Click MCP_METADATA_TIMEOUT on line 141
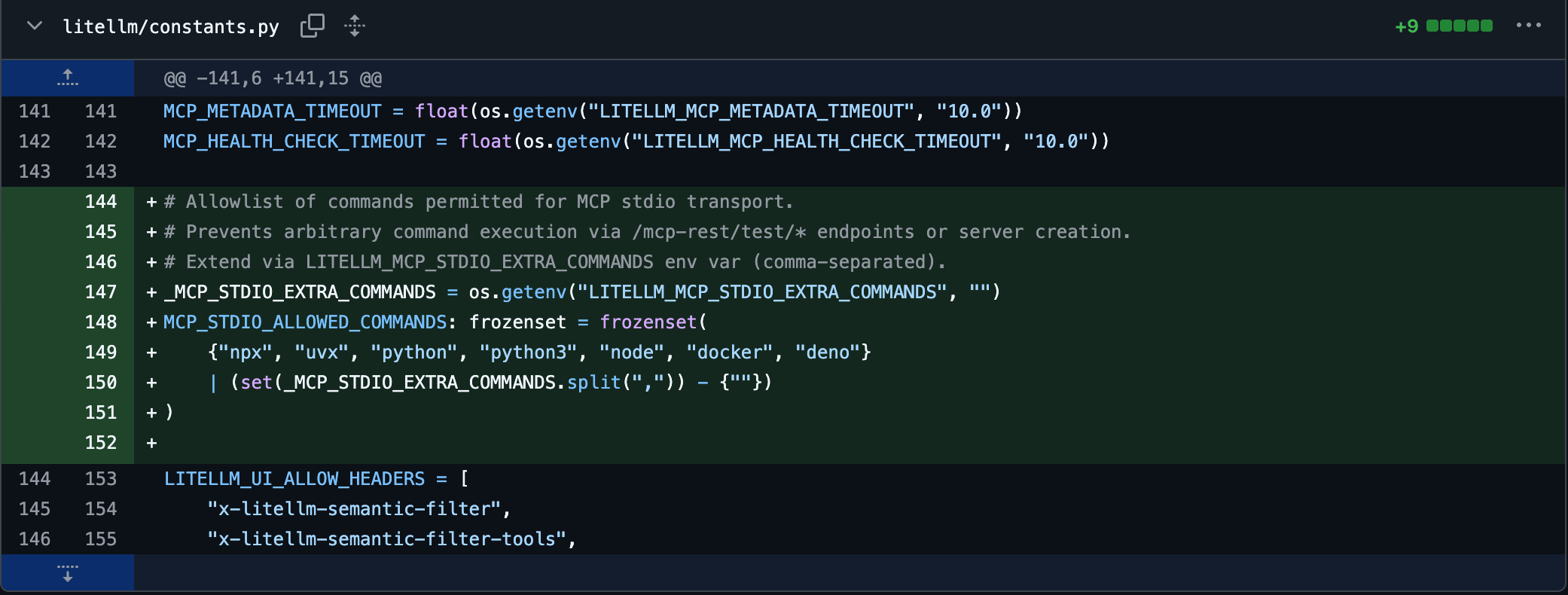 272,111
